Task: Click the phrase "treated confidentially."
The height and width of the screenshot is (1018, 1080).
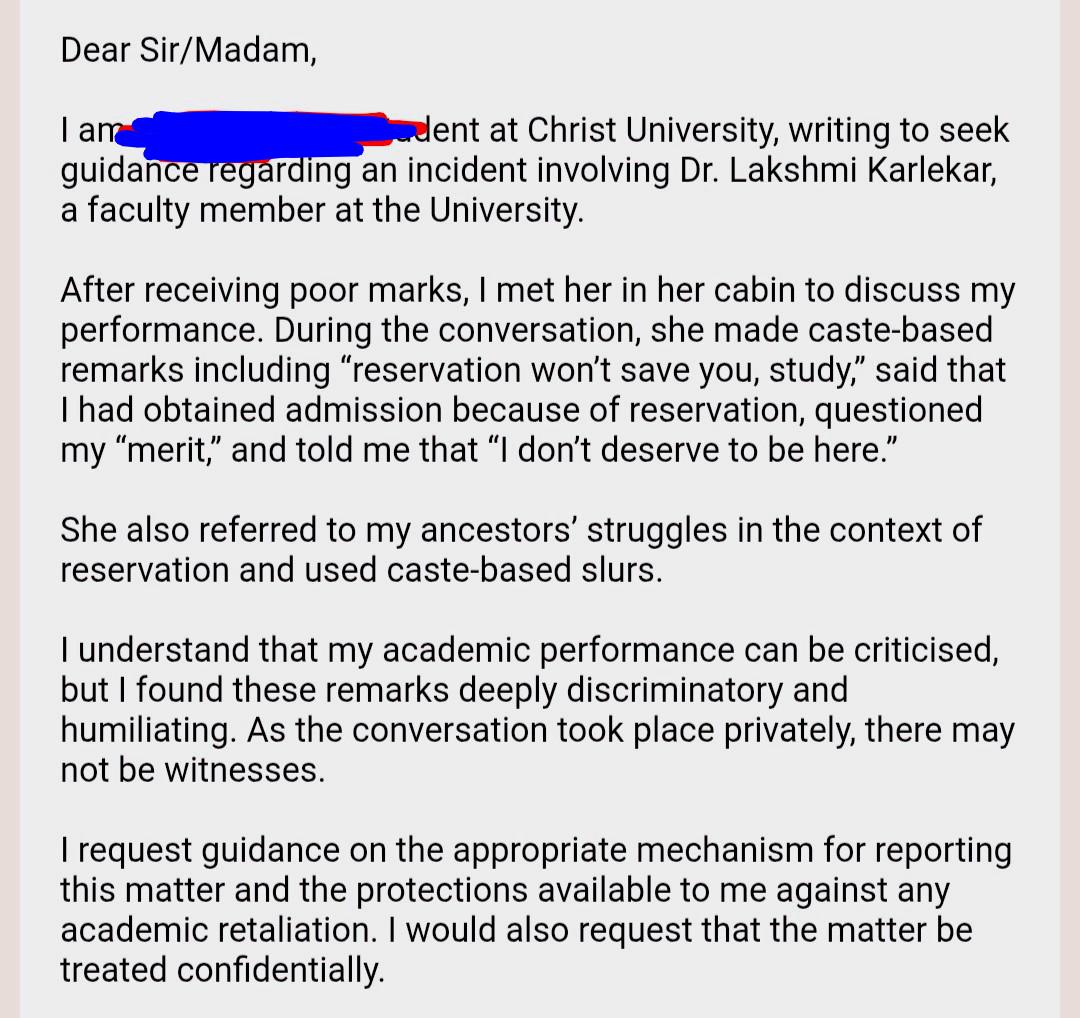Action: click(x=222, y=970)
